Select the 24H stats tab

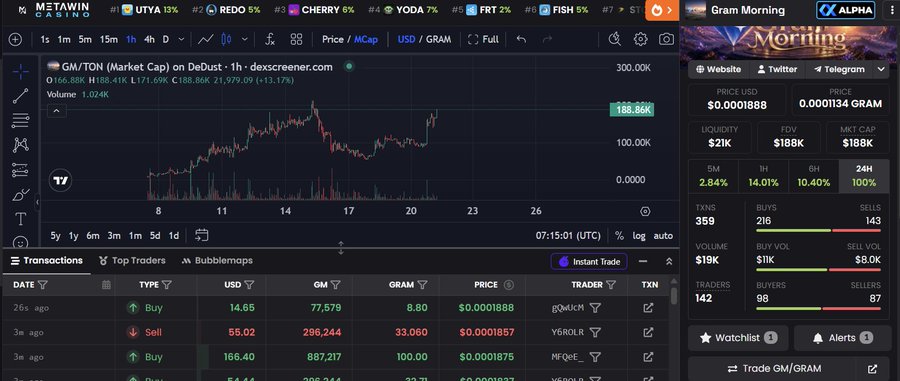point(864,176)
